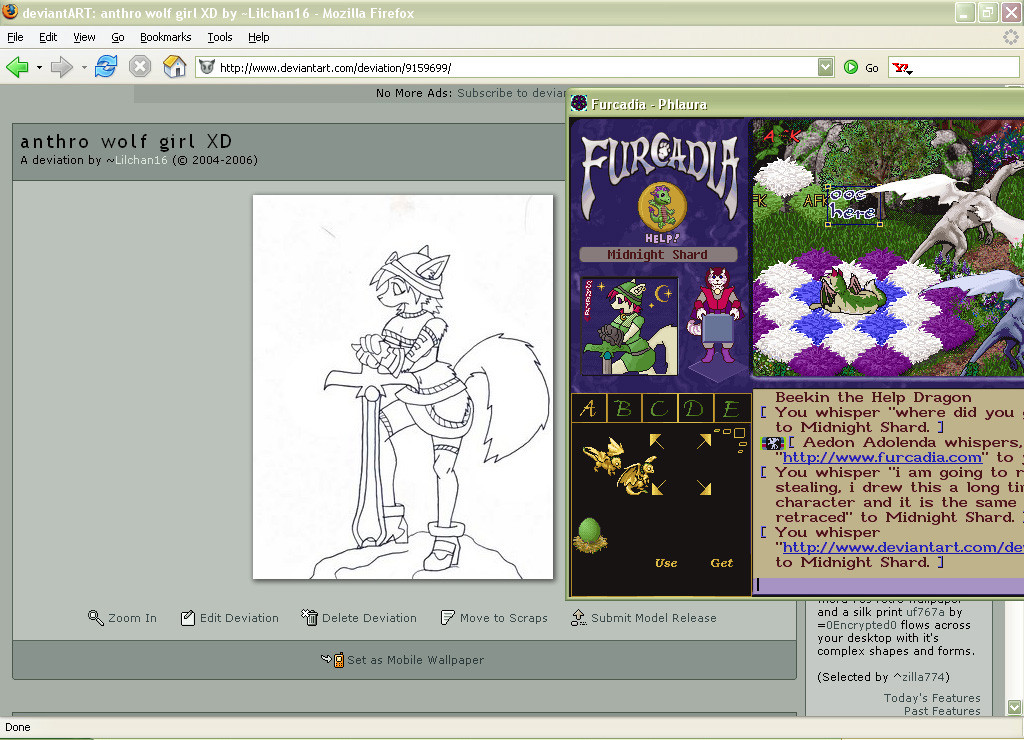This screenshot has height=740, width=1024.
Task: Click the Midnight Shard character portrait in Furcadia
Action: [x=629, y=325]
